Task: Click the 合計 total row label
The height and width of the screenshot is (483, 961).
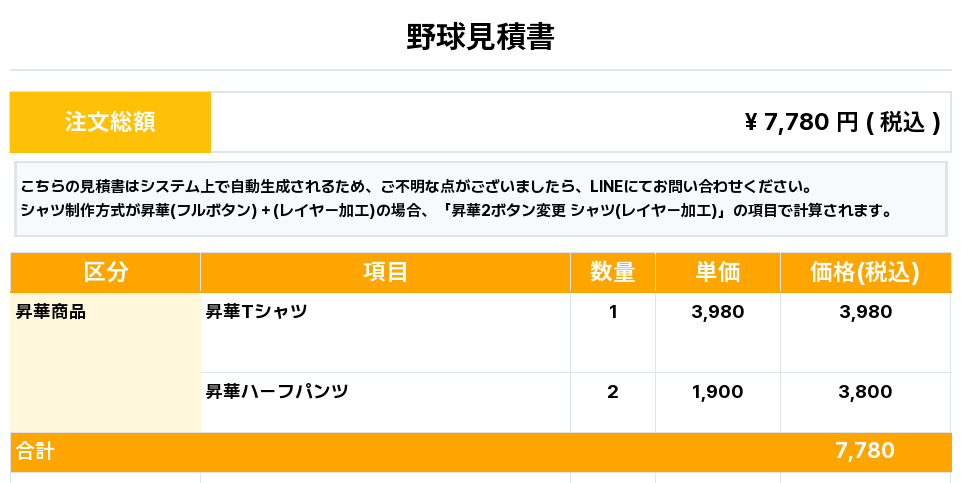Action: (35, 452)
